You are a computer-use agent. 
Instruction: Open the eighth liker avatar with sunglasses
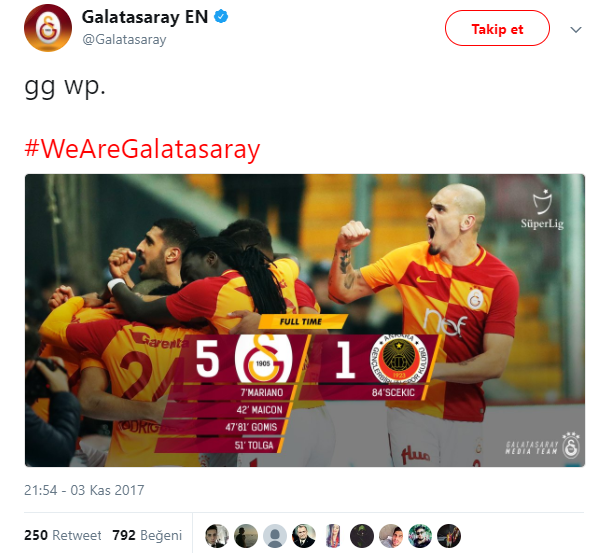click(x=420, y=536)
